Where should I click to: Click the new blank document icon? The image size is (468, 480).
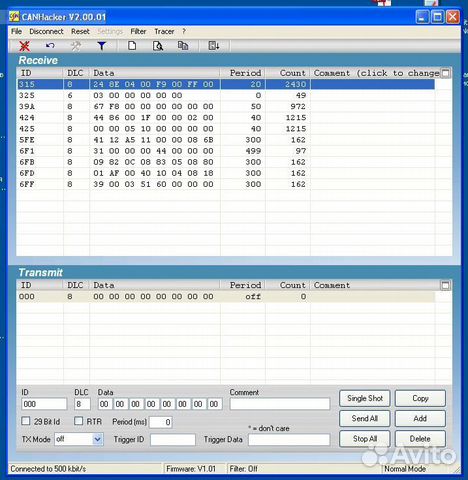pos(132,45)
